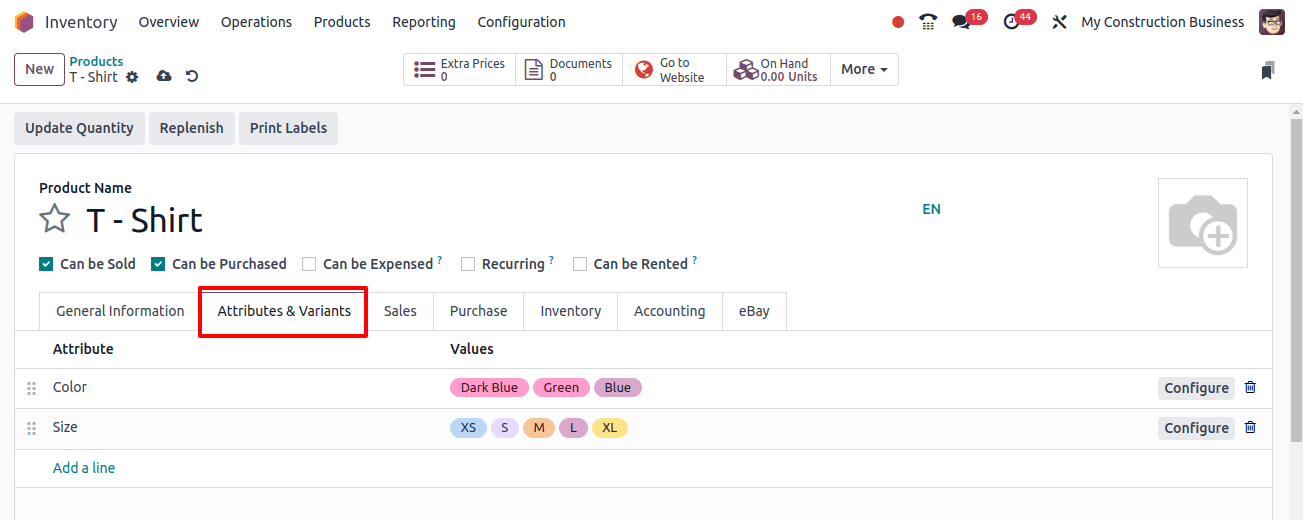
Task: Toggle the Can be Sold checkbox
Action: (46, 264)
